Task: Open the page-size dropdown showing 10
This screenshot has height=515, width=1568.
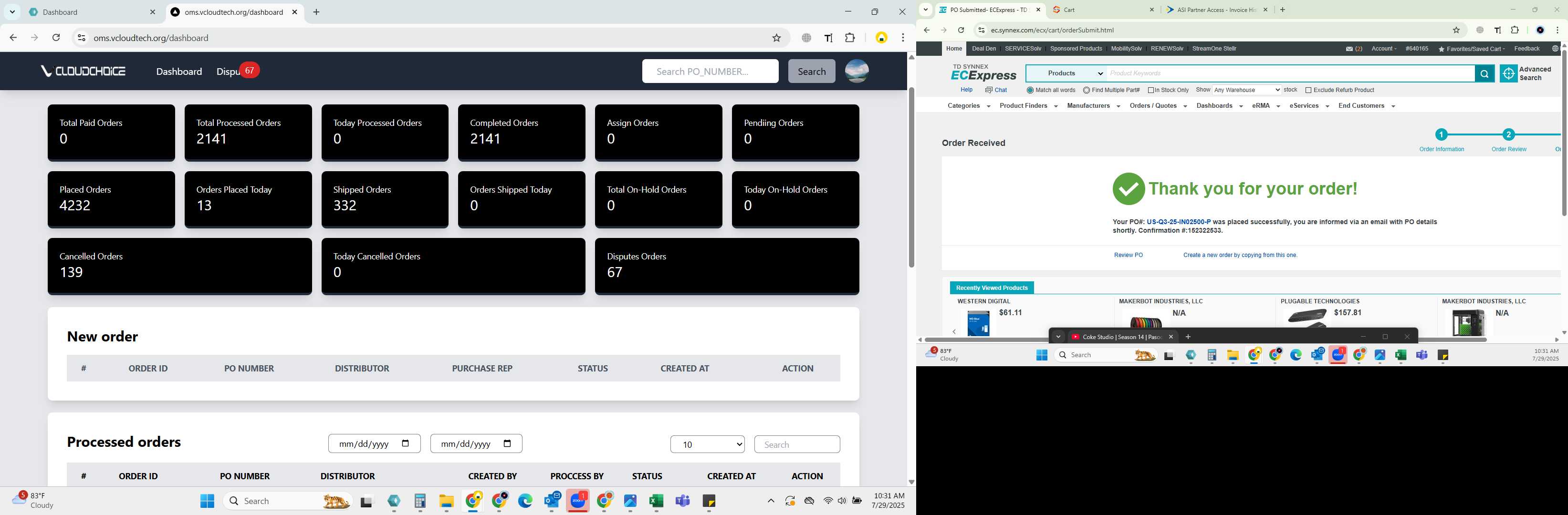Action: click(707, 444)
